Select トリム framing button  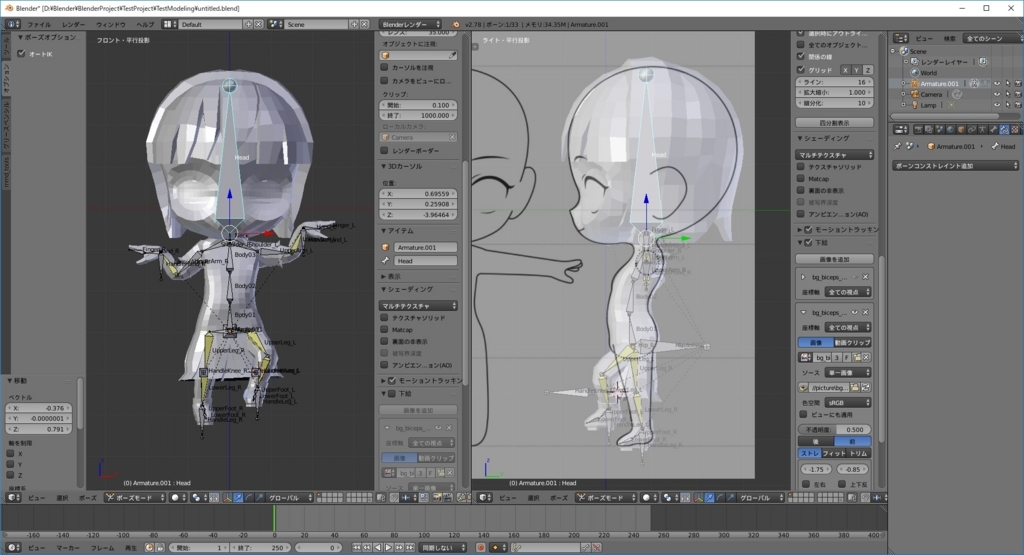click(859, 453)
